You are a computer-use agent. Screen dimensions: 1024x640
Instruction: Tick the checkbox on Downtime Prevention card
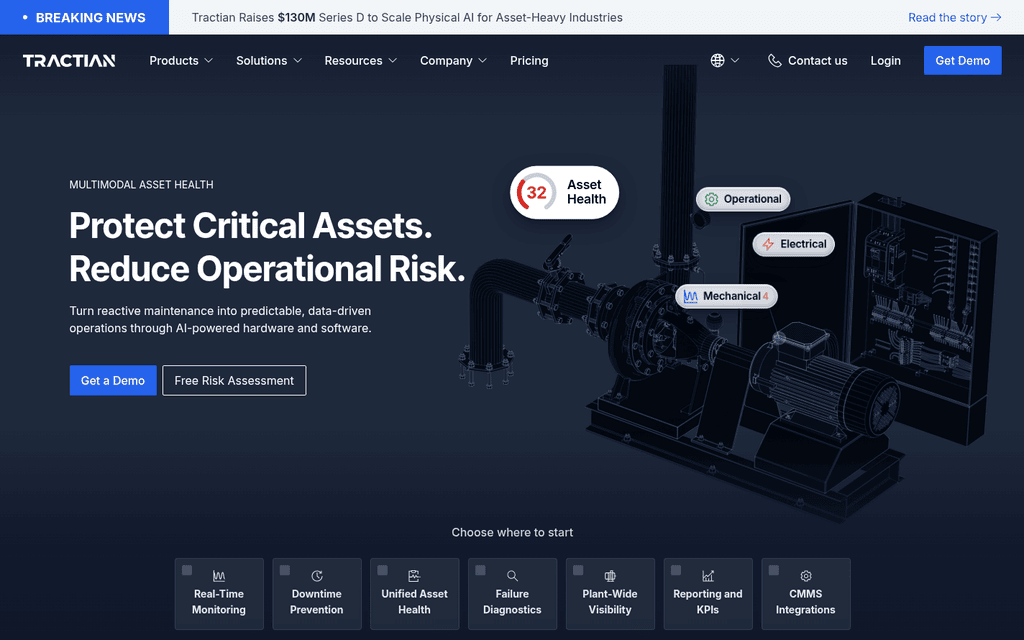coord(285,570)
